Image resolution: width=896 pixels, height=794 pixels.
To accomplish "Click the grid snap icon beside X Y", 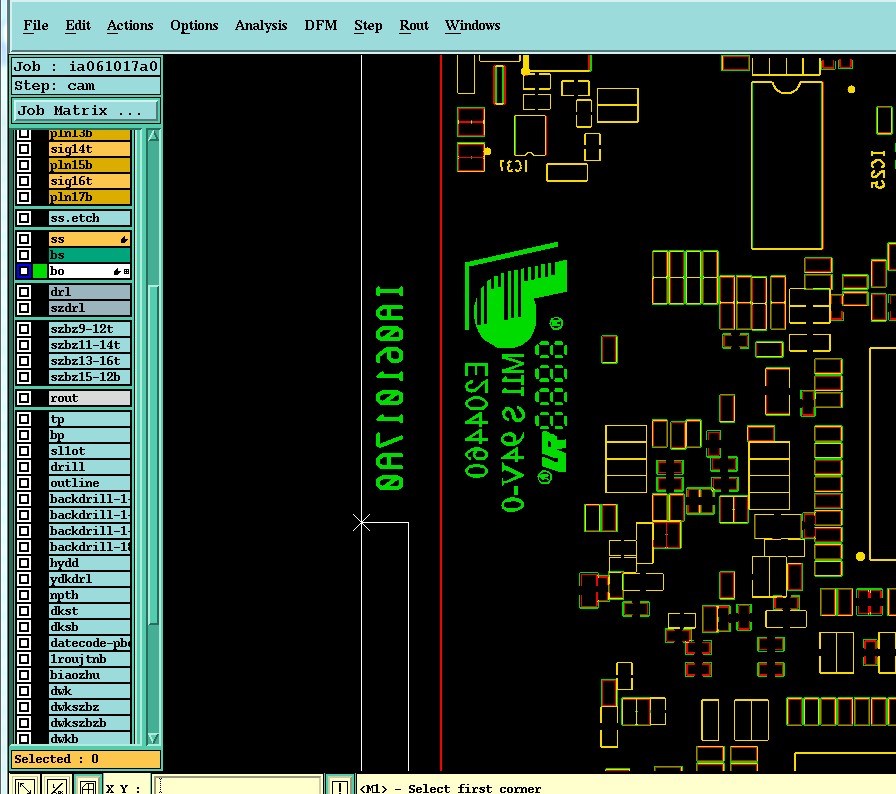I will [x=87, y=787].
